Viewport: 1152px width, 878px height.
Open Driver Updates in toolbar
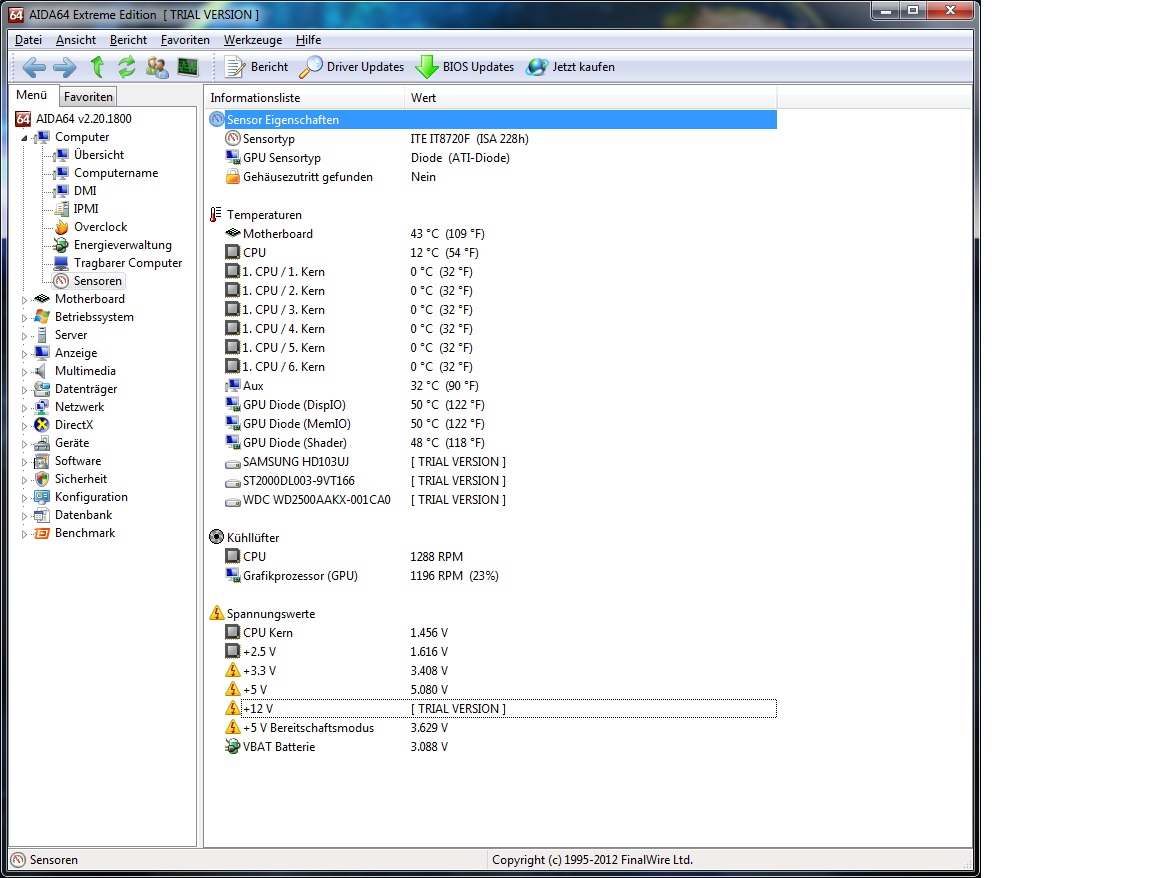coord(352,67)
